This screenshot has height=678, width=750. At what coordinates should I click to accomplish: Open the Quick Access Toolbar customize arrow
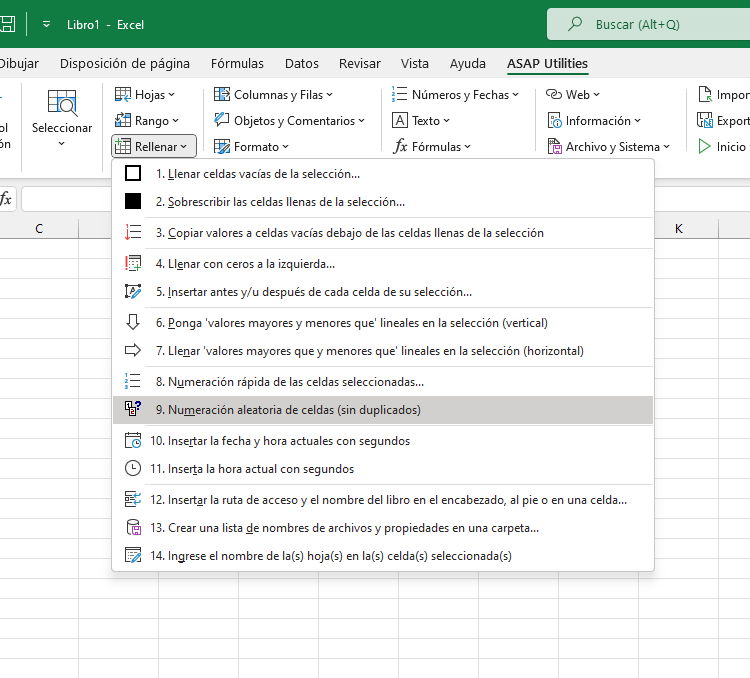(x=46, y=24)
